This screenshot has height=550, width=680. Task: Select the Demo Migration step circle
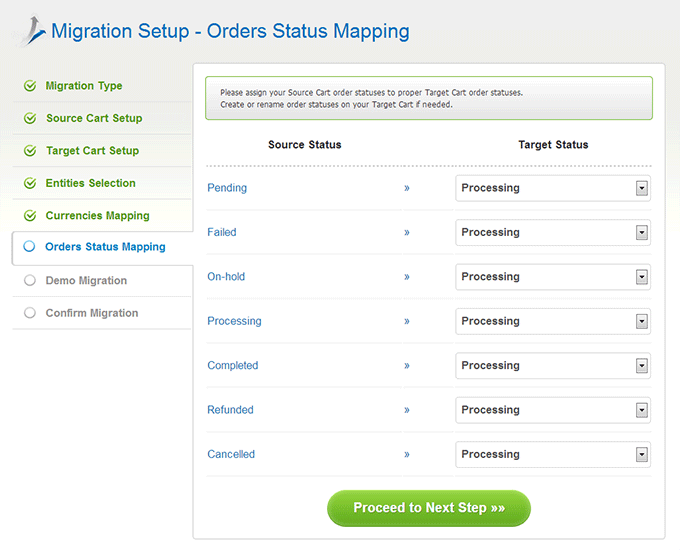(30, 280)
